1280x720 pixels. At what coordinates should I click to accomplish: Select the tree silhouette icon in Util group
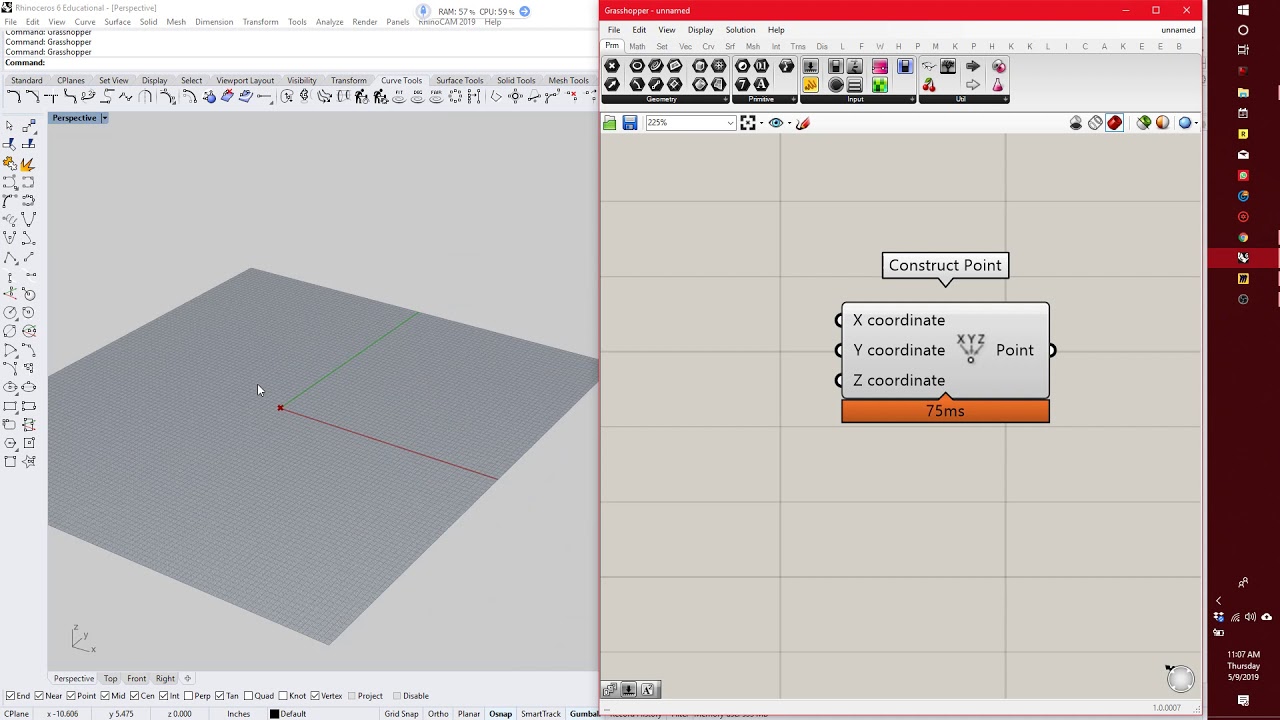click(948, 66)
